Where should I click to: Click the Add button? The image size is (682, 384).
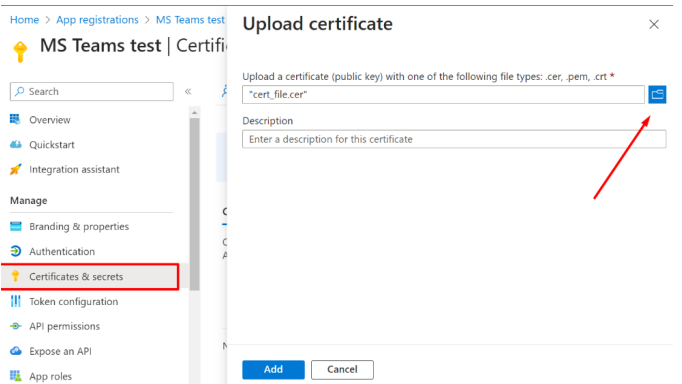tap(273, 369)
